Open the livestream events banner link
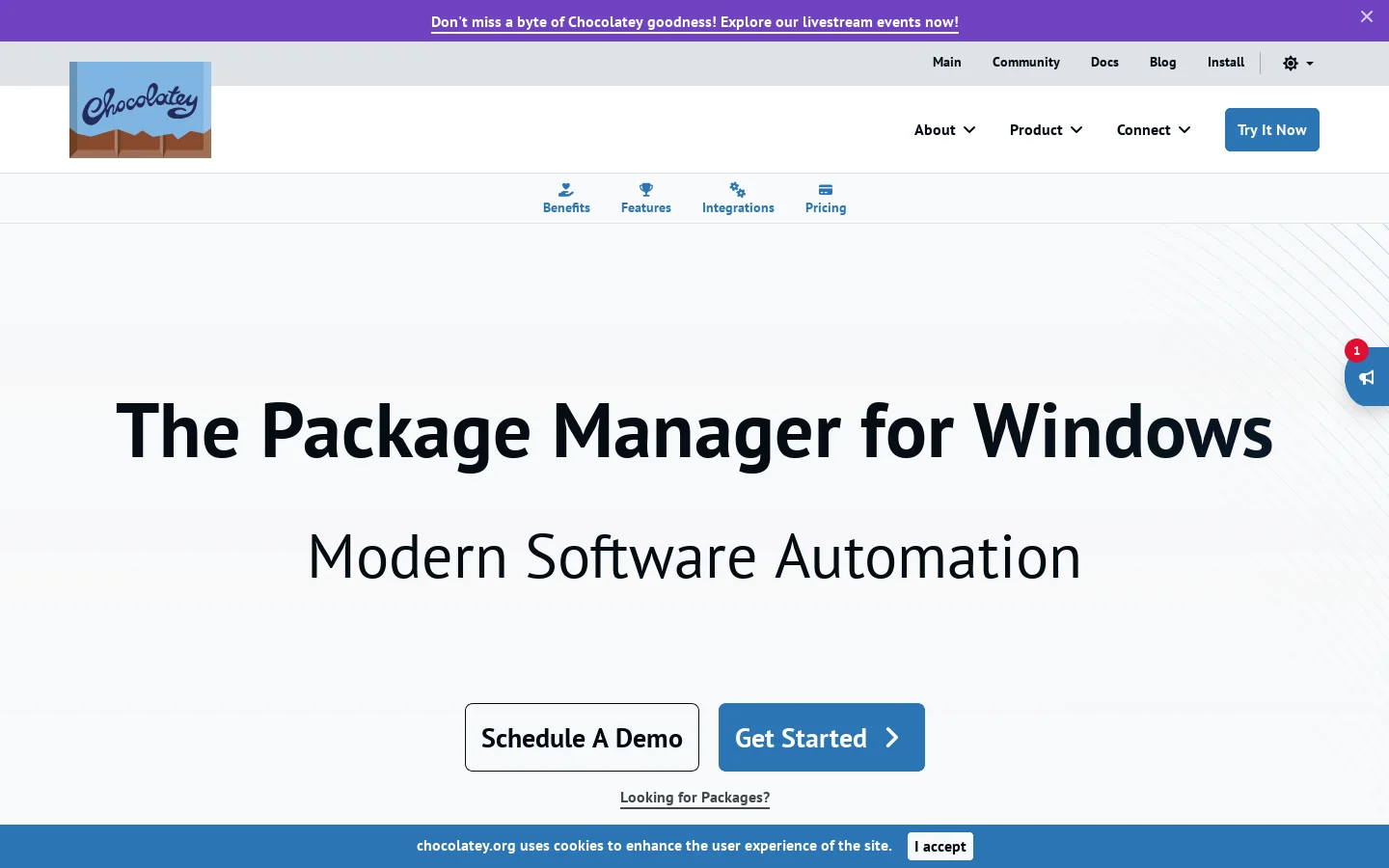1389x868 pixels. [x=694, y=22]
